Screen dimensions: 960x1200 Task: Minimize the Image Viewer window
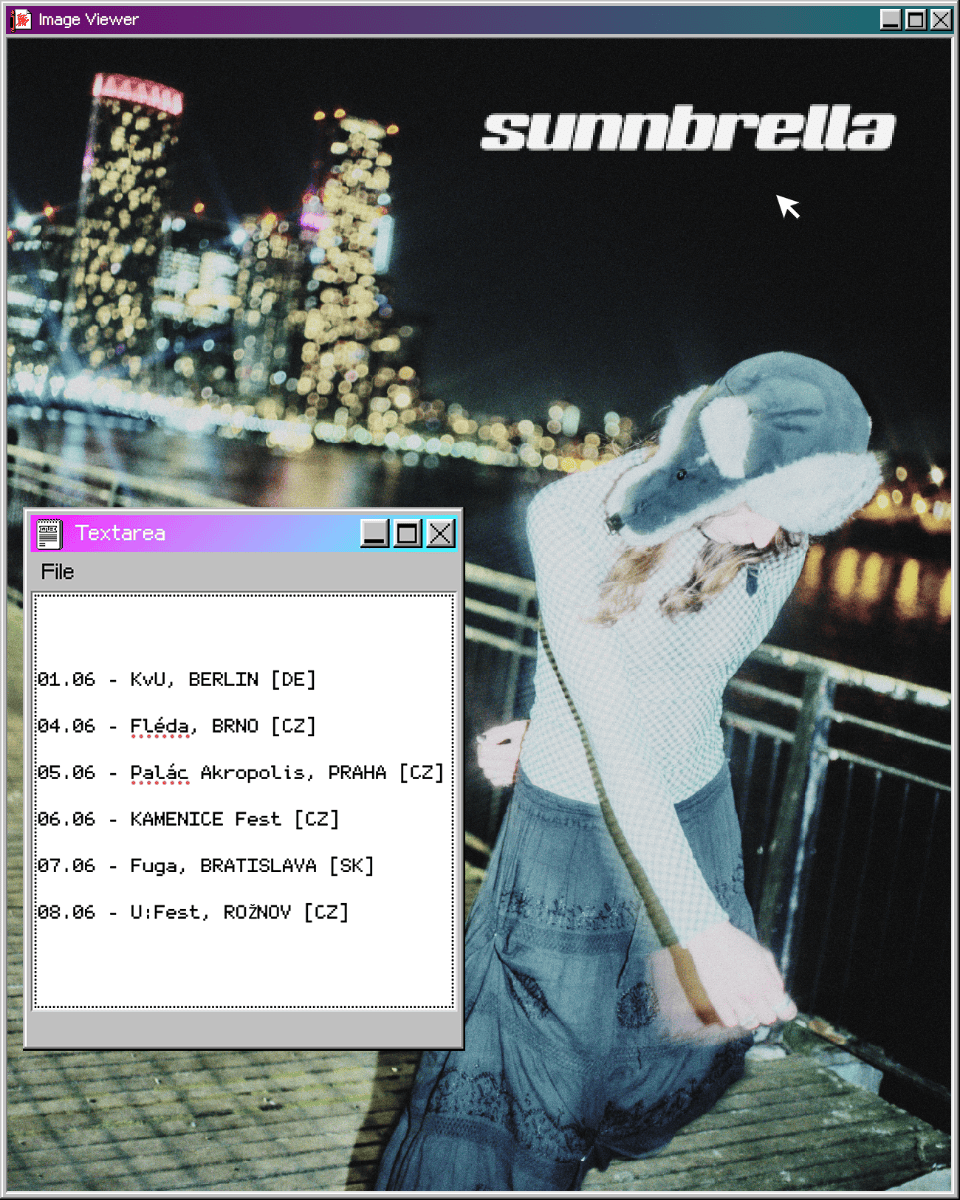pyautogui.click(x=891, y=20)
